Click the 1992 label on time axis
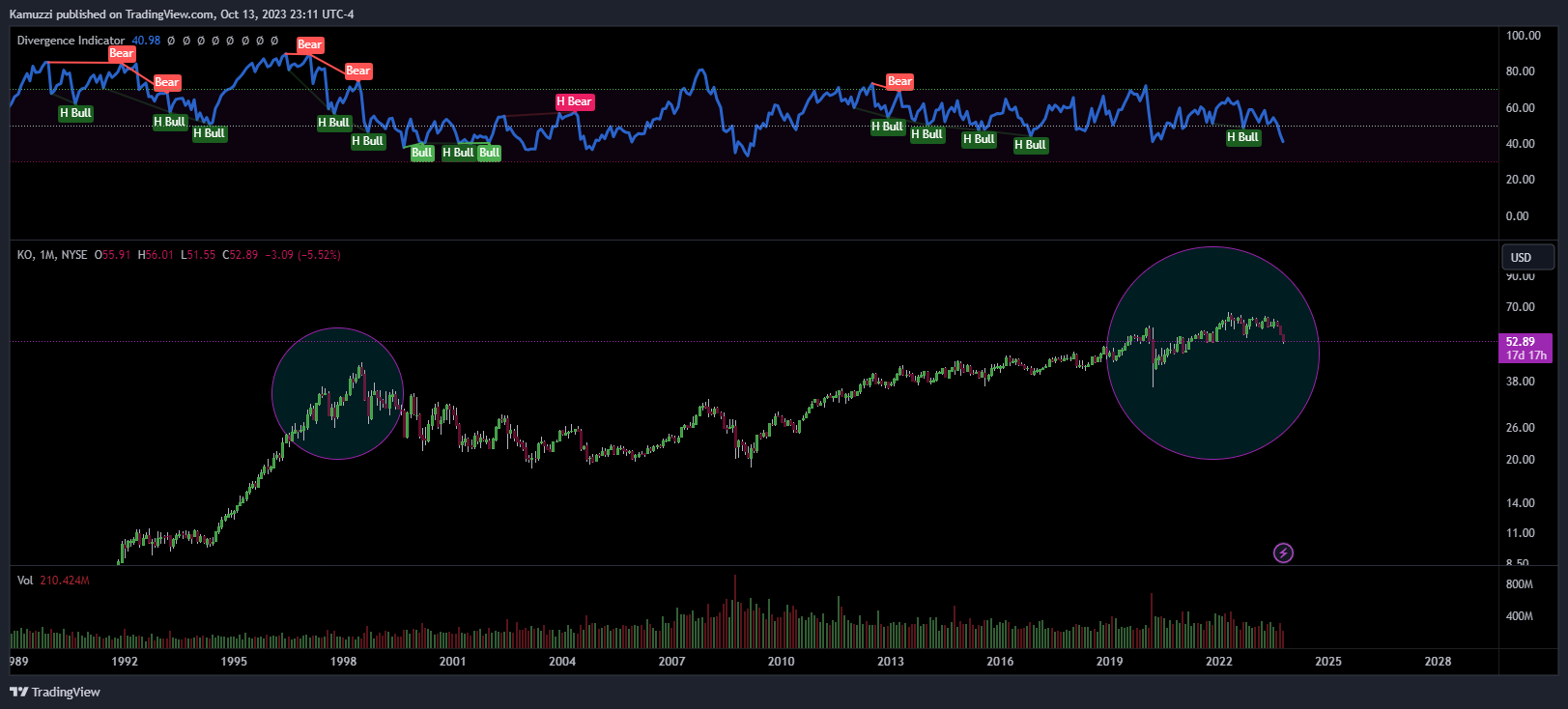1568x709 pixels. [x=125, y=662]
